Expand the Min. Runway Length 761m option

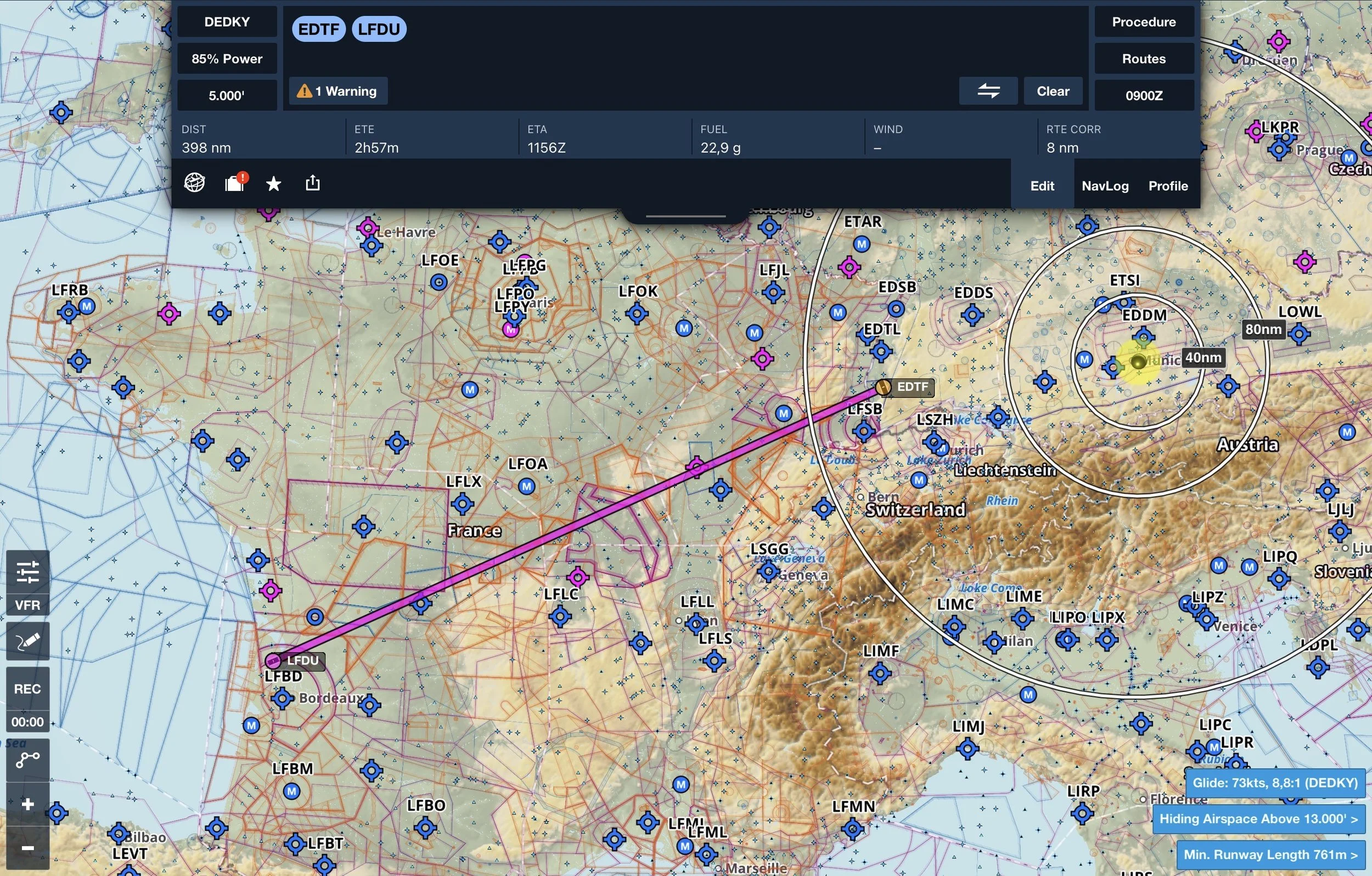click(x=1270, y=855)
